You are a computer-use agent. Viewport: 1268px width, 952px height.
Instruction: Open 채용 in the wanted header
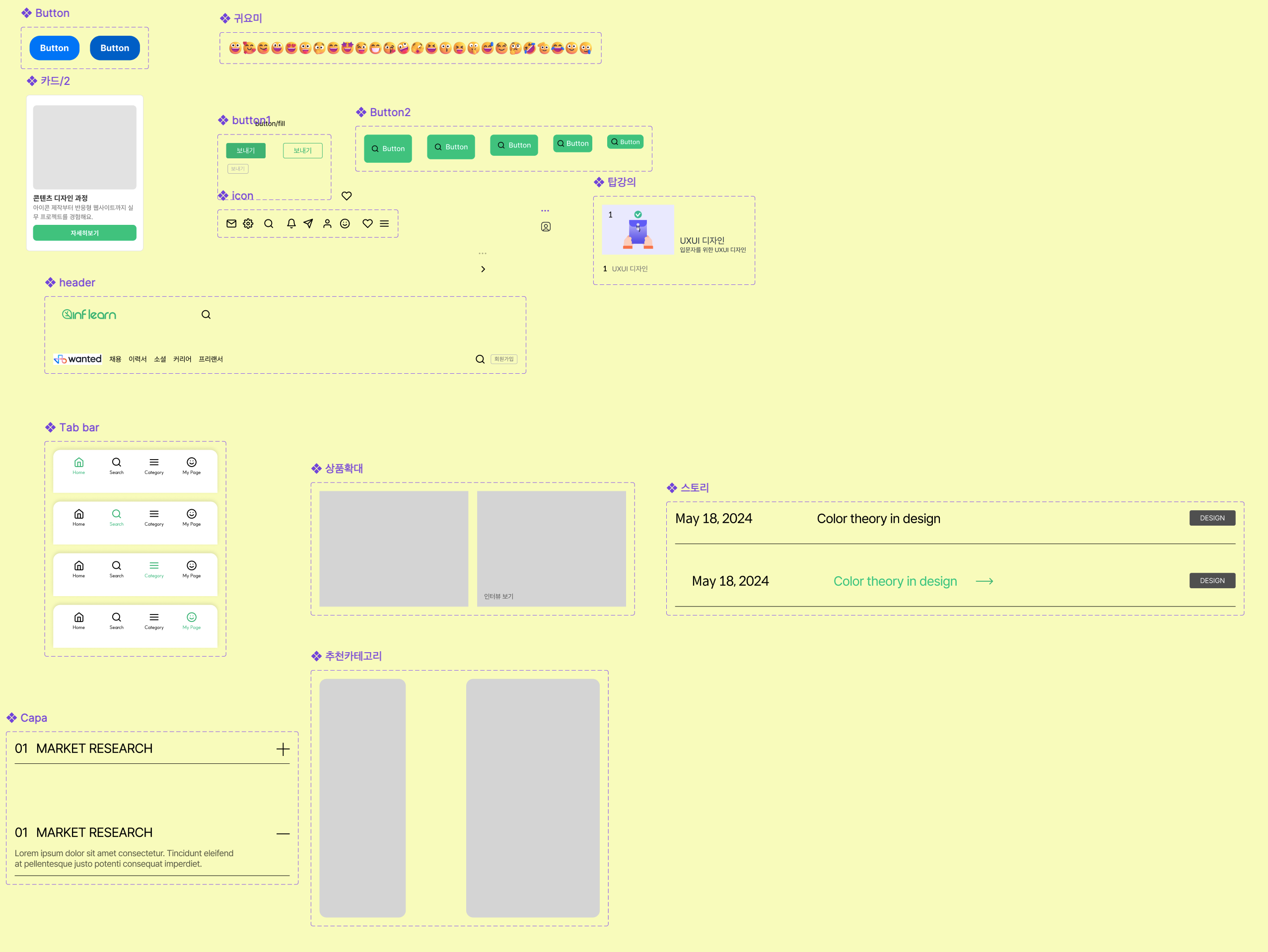pos(115,359)
